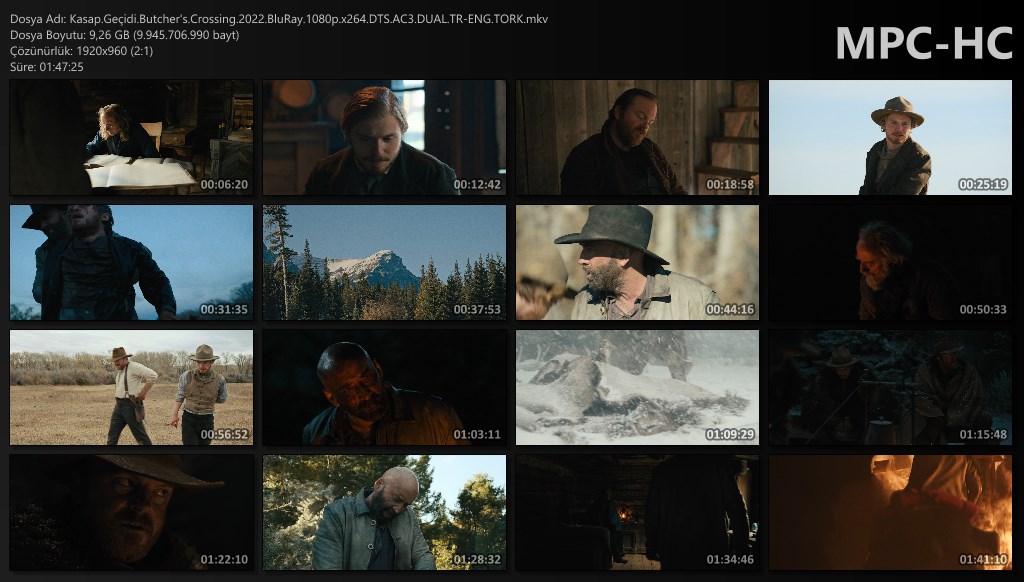Select the thumbnail at 00:06:20
1024x582 pixels.
tap(131, 137)
